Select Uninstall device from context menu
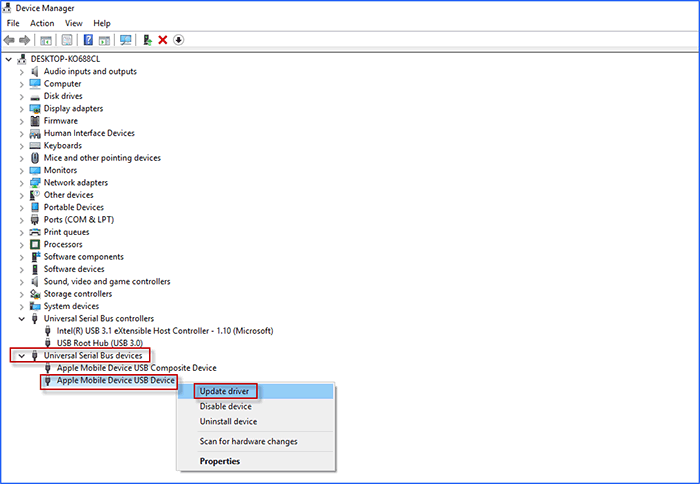 228,421
